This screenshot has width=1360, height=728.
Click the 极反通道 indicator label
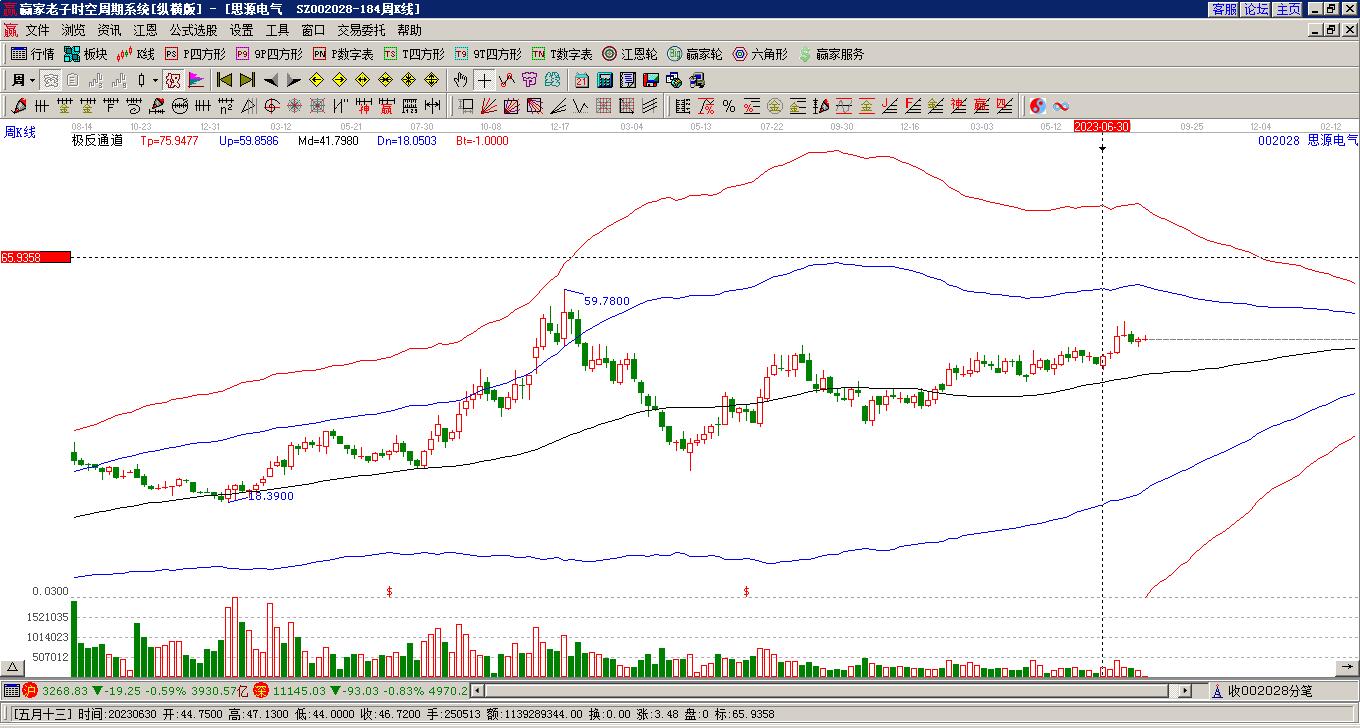[97, 141]
